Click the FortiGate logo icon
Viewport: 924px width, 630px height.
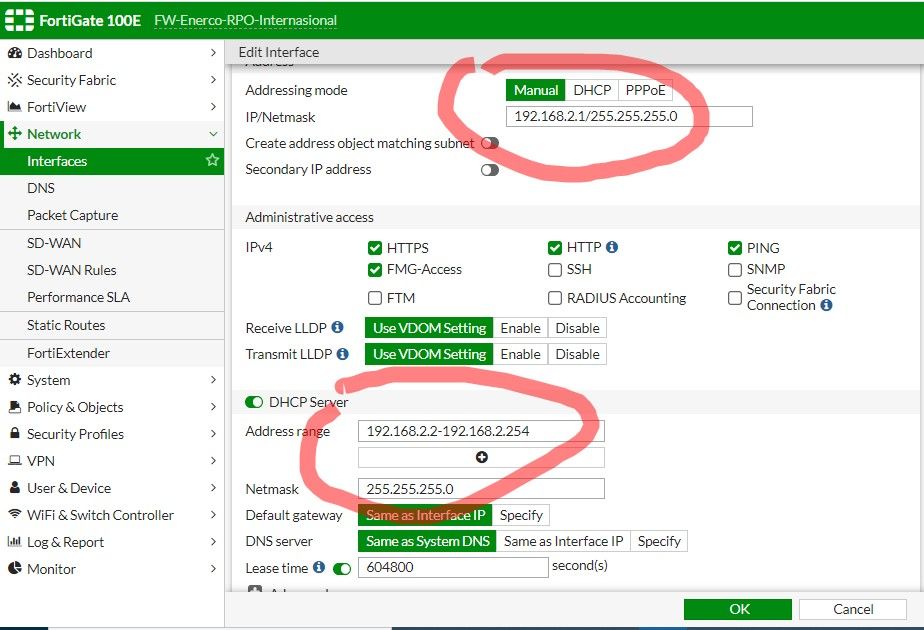(19, 19)
